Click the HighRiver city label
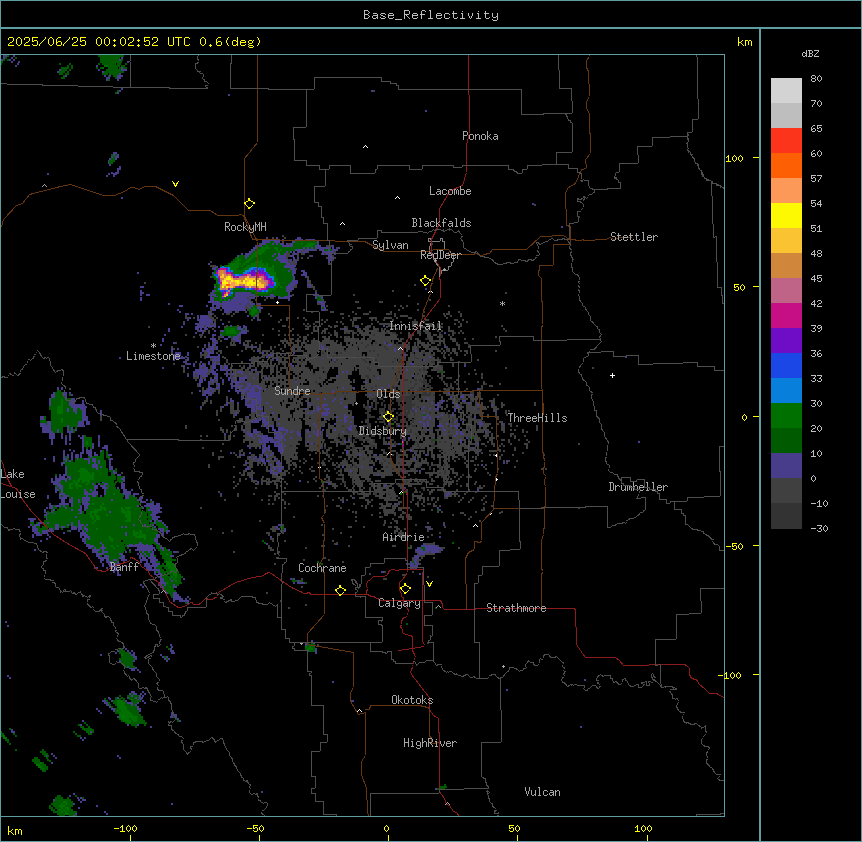This screenshot has height=842, width=862. click(x=430, y=743)
